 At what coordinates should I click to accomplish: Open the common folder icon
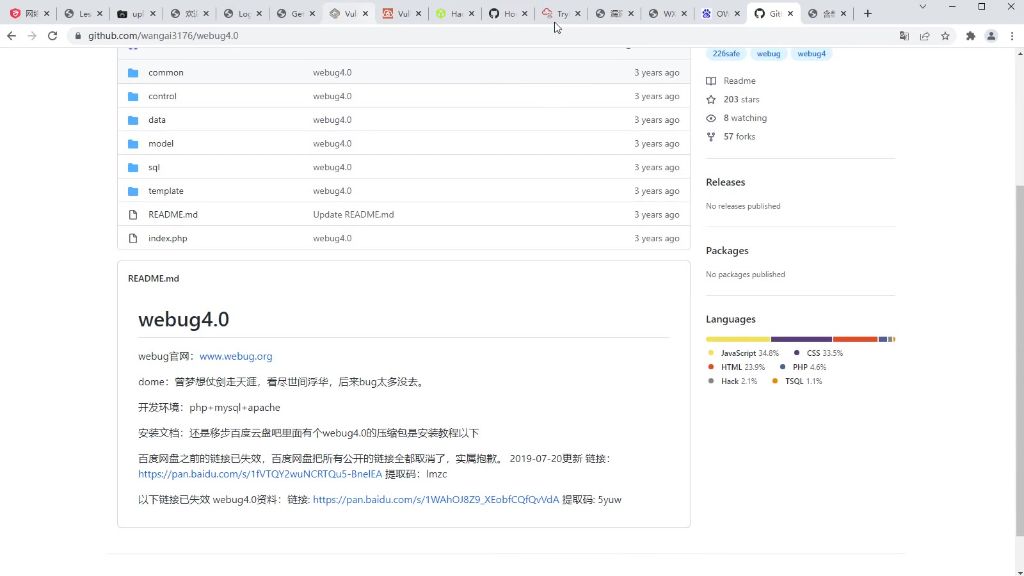133,72
